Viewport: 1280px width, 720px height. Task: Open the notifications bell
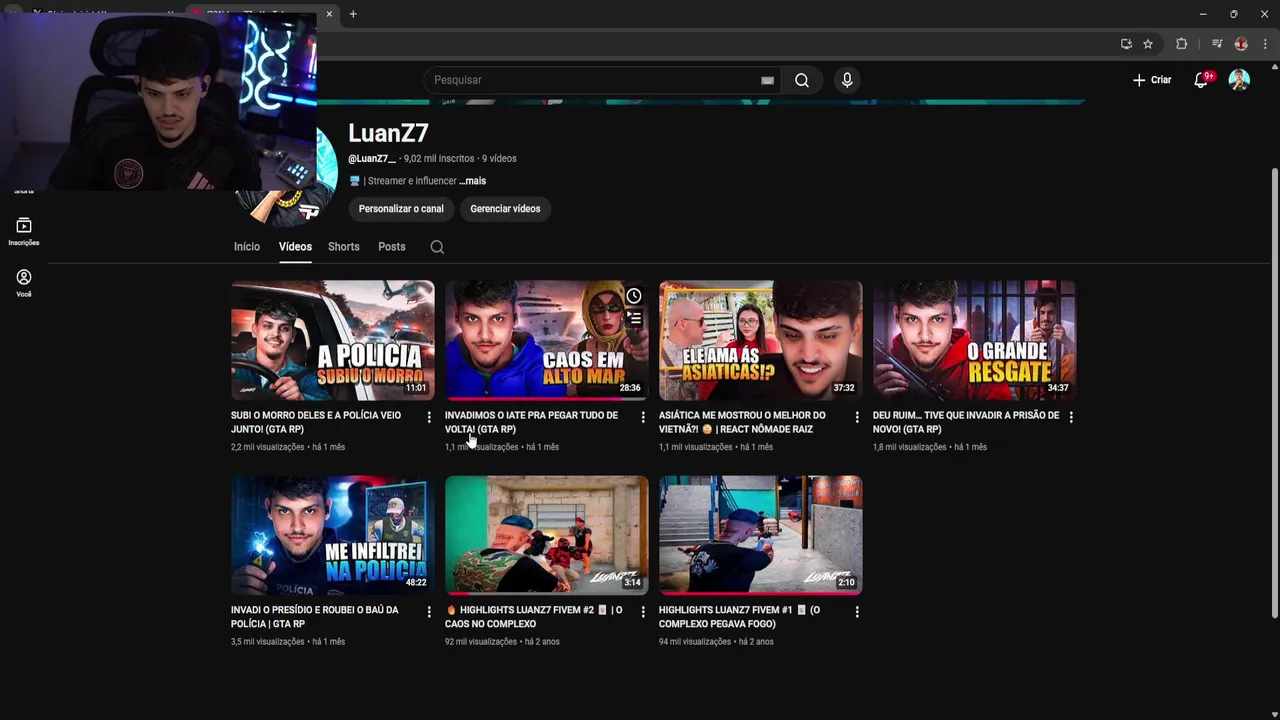point(1201,80)
